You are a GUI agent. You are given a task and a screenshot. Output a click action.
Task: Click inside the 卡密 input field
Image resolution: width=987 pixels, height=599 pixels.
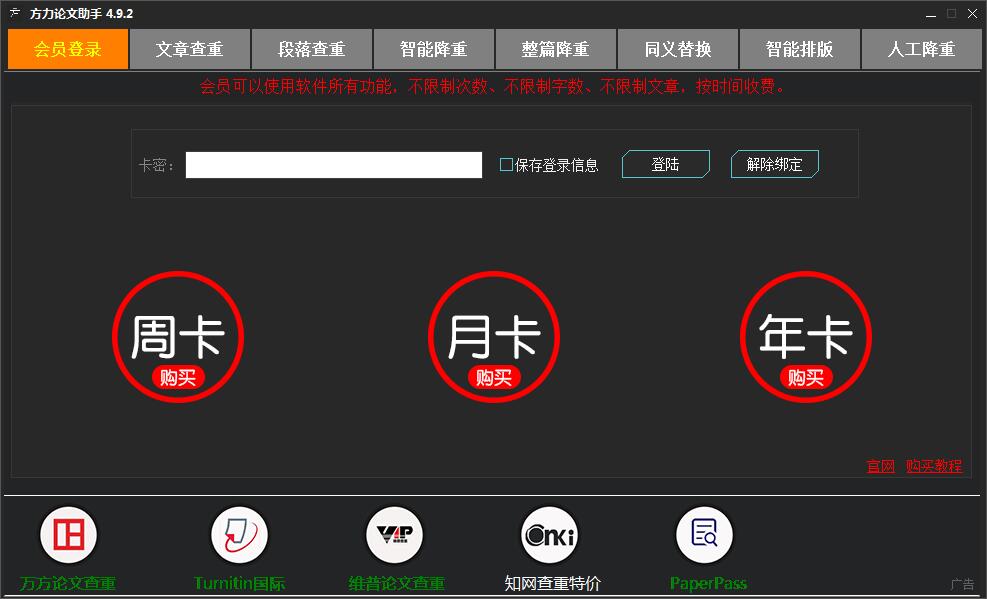tap(334, 165)
